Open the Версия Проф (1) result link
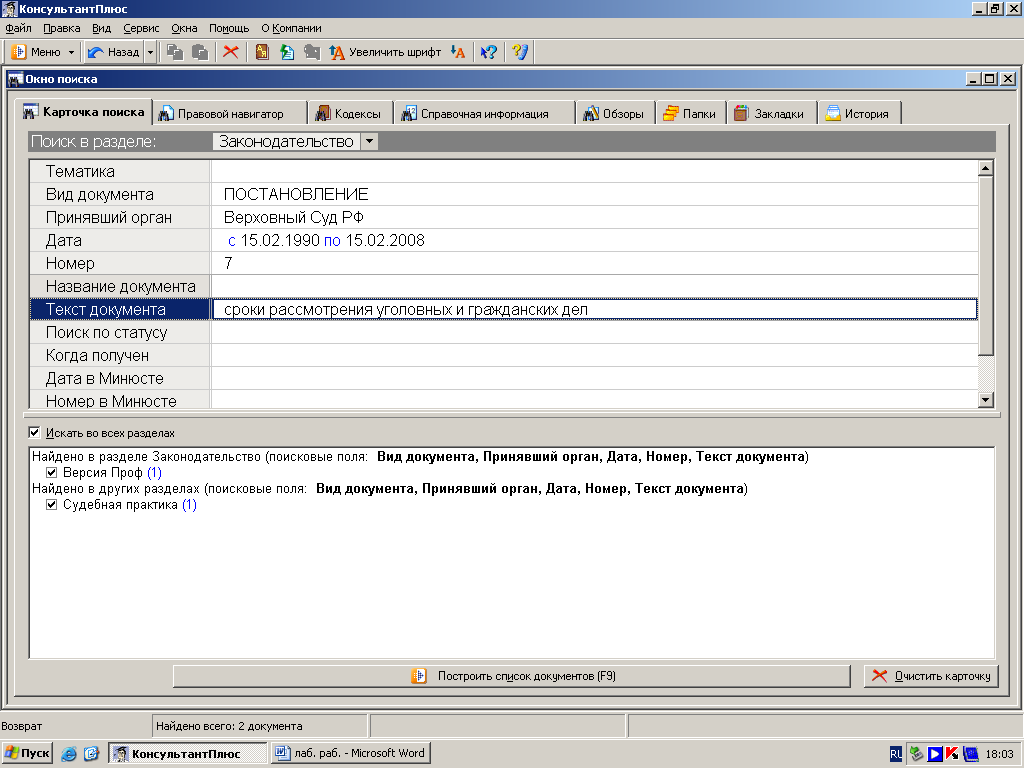This screenshot has width=1024, height=768. tap(112, 472)
